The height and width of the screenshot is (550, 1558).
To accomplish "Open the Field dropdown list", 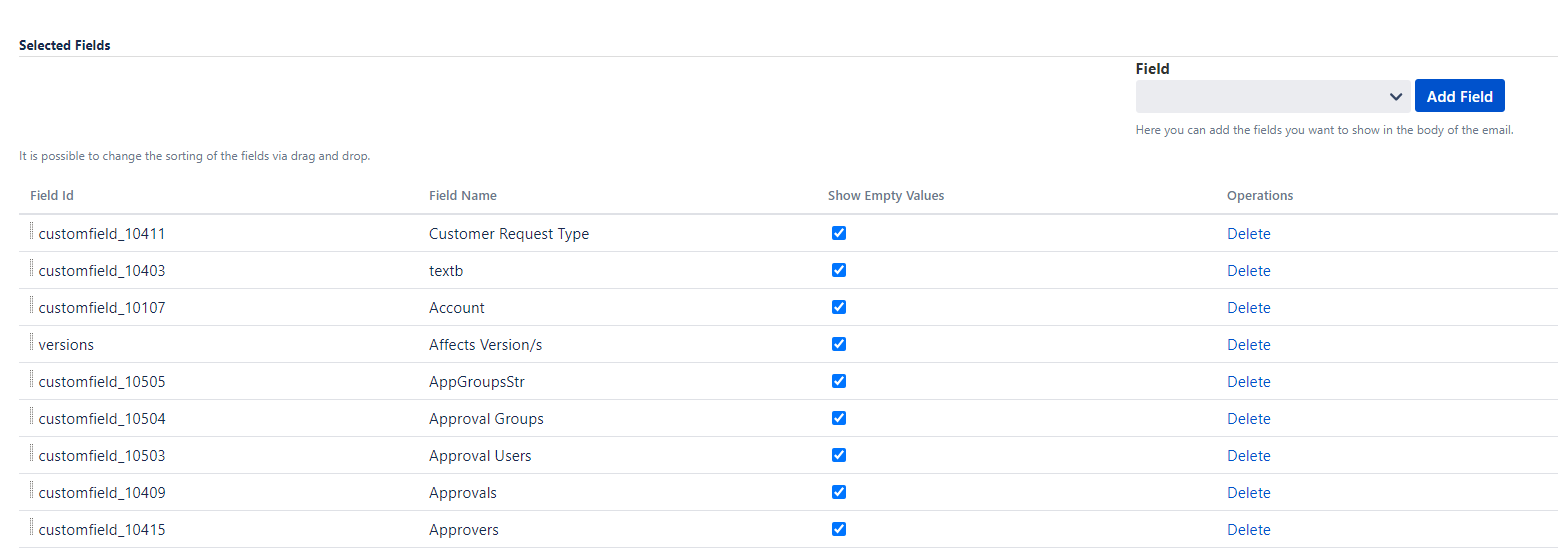I will point(1272,97).
